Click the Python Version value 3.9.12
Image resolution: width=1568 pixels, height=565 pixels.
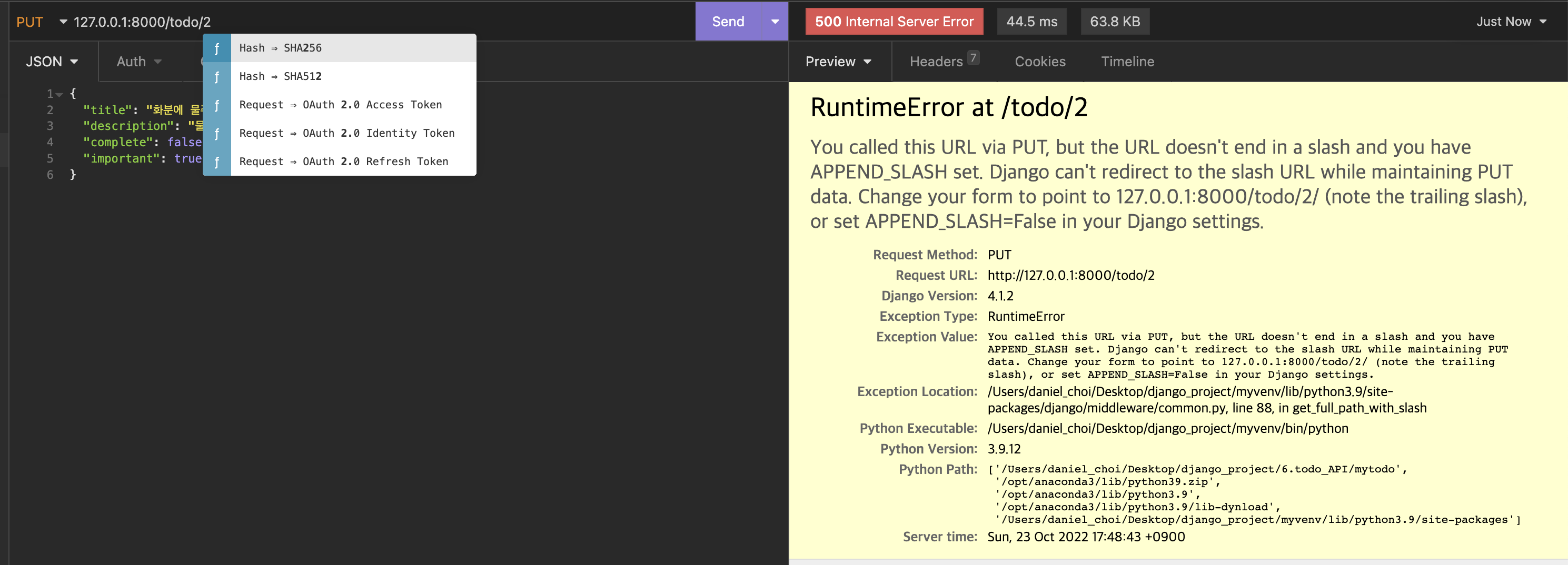(1004, 449)
